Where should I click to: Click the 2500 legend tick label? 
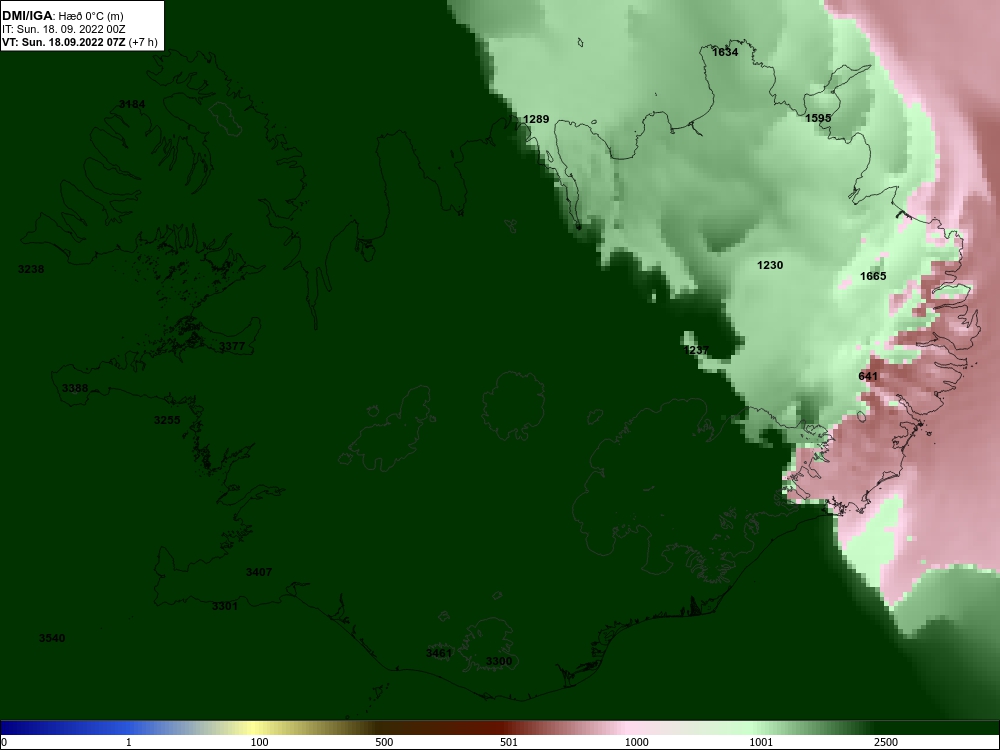coord(886,742)
